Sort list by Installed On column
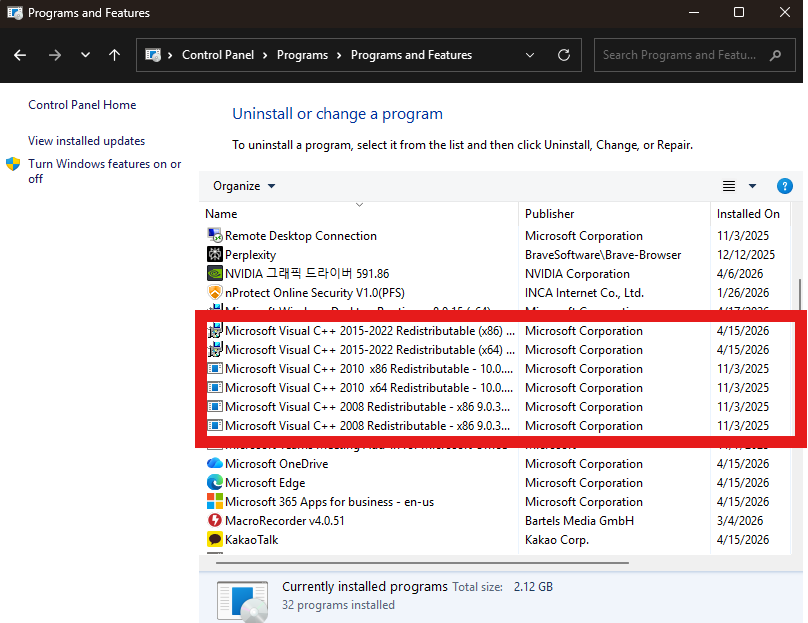 (x=748, y=214)
